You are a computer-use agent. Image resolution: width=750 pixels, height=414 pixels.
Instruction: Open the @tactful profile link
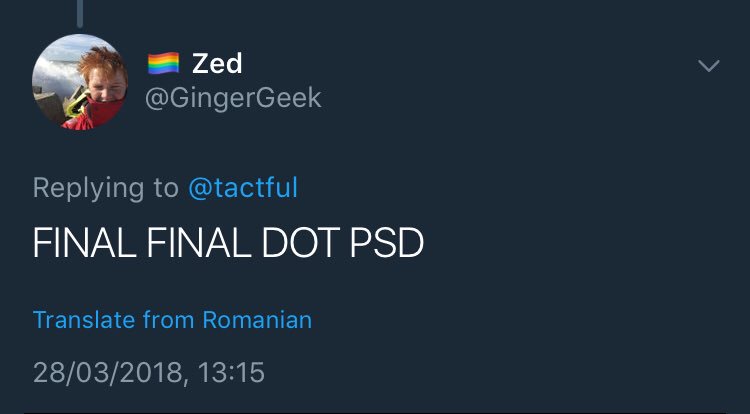[243, 187]
